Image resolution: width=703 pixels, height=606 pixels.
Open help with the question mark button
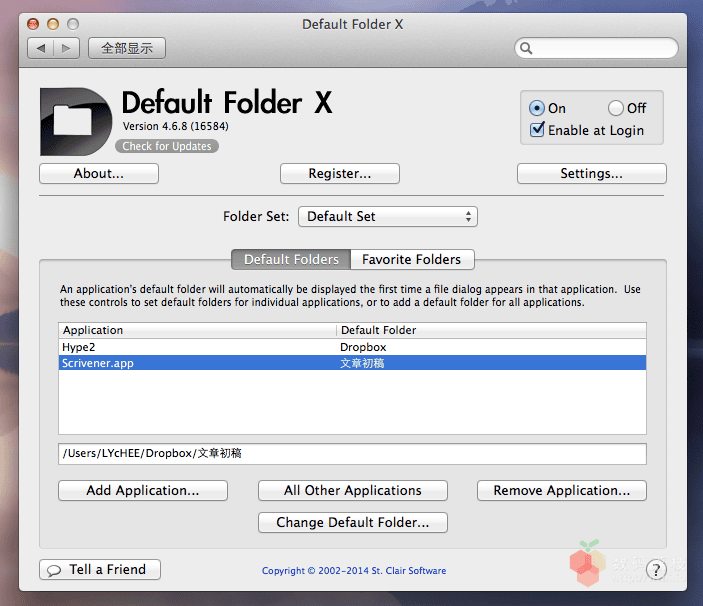tap(656, 570)
